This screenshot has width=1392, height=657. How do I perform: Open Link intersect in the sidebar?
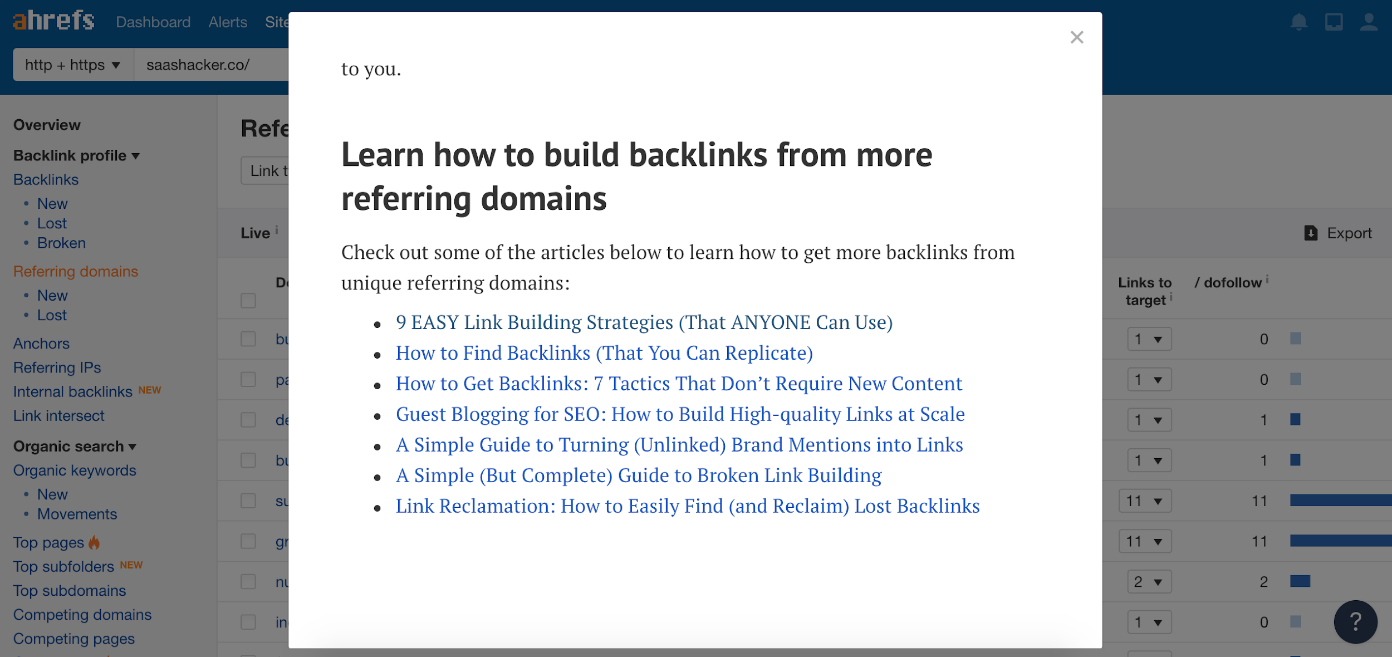click(x=59, y=416)
